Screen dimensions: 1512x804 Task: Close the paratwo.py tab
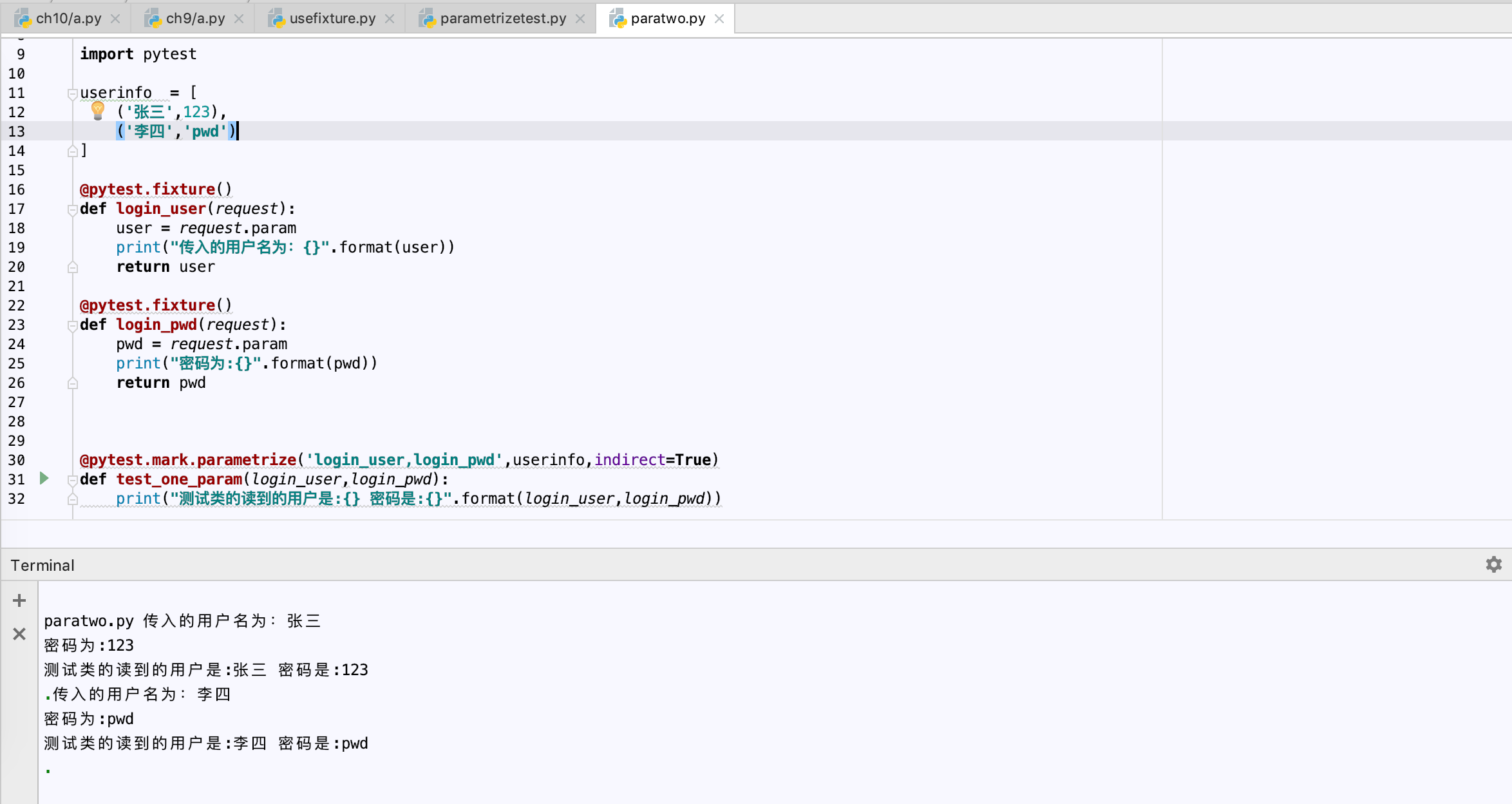coord(719,19)
